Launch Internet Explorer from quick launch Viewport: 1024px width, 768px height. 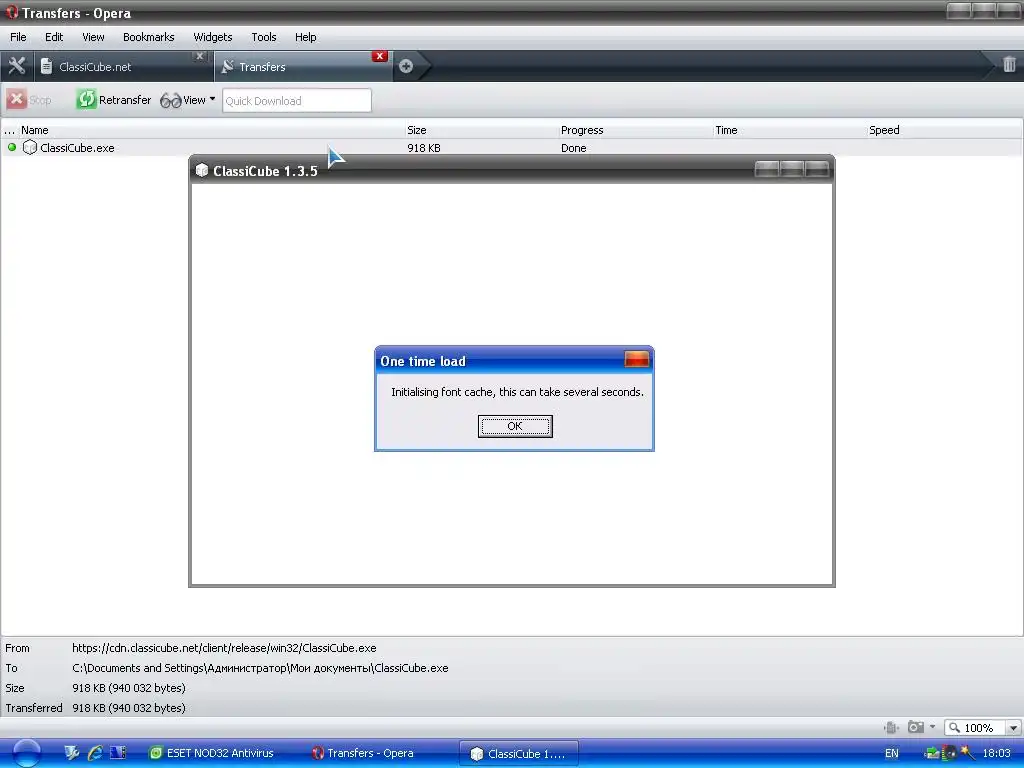pos(95,753)
